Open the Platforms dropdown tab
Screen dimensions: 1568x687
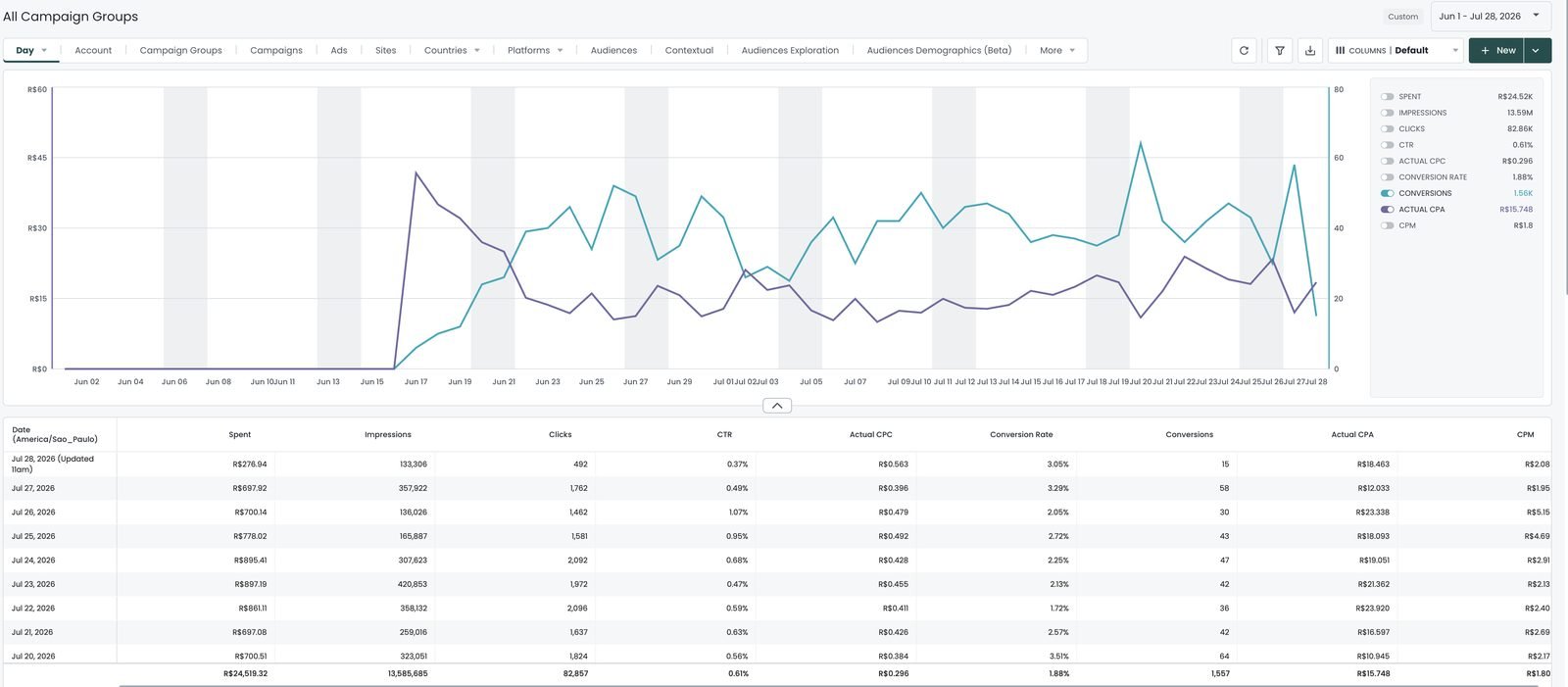(535, 50)
